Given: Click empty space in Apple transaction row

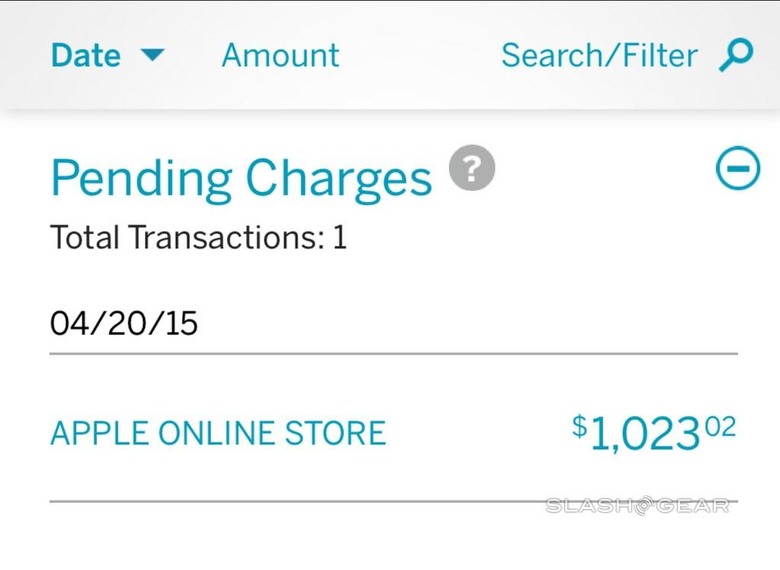Looking at the screenshot, I should (x=478, y=433).
